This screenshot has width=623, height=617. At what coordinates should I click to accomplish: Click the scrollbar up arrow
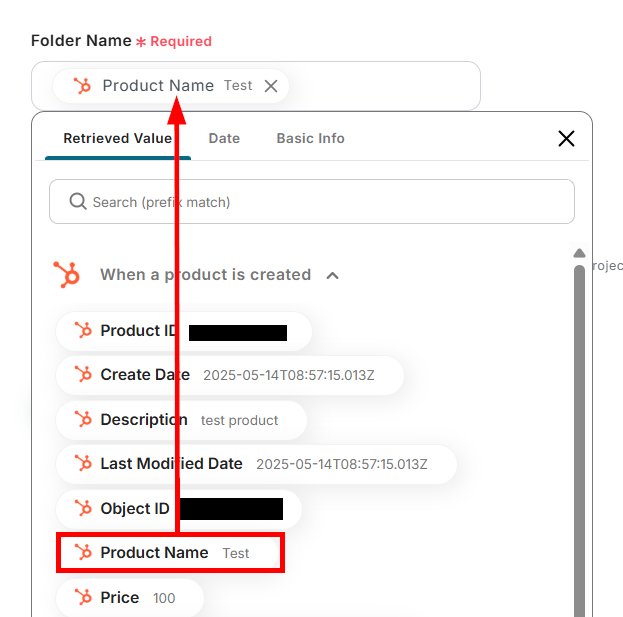(x=579, y=253)
